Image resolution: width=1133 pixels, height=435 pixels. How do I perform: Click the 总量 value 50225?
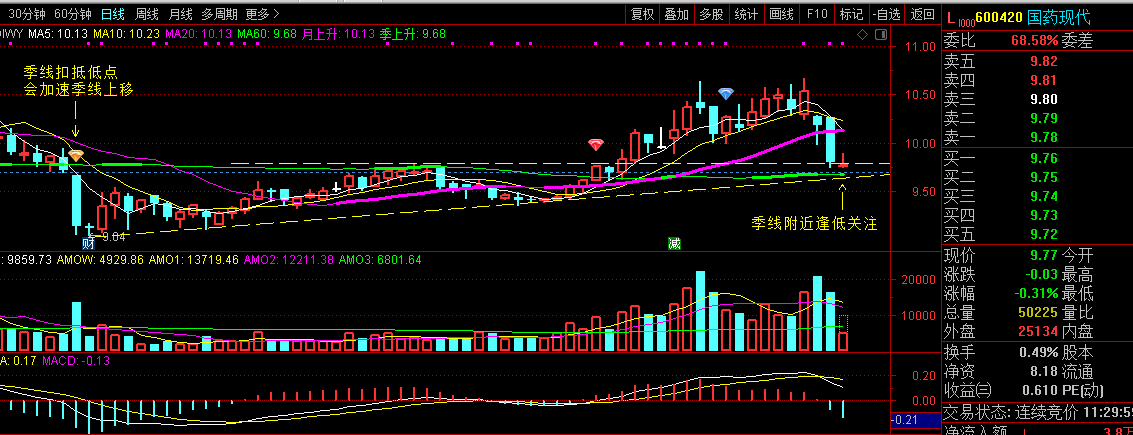pos(1038,313)
